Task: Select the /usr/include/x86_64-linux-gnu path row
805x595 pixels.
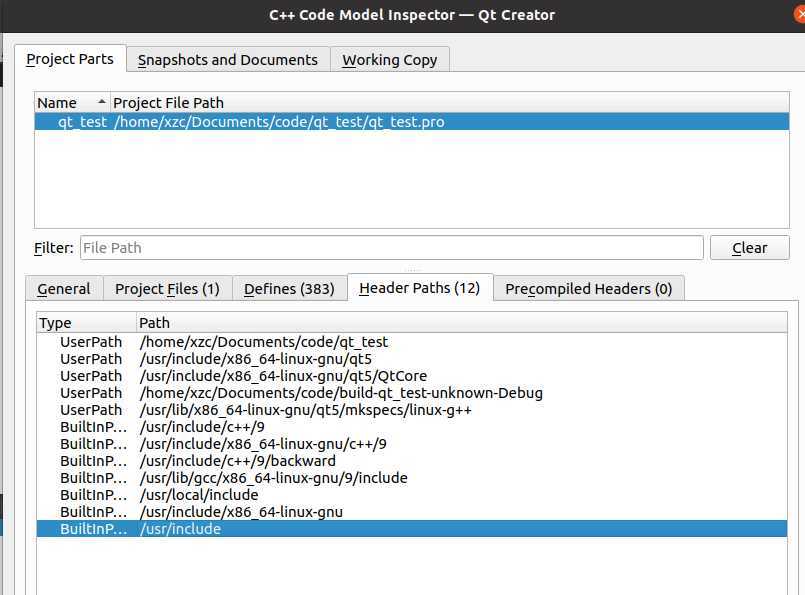Action: [x=412, y=511]
